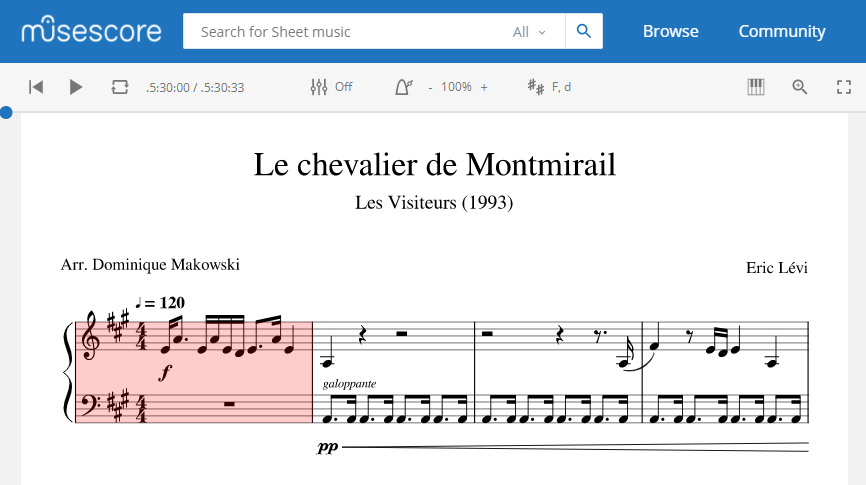
Task: Enter fullscreen mode
Action: point(843,87)
